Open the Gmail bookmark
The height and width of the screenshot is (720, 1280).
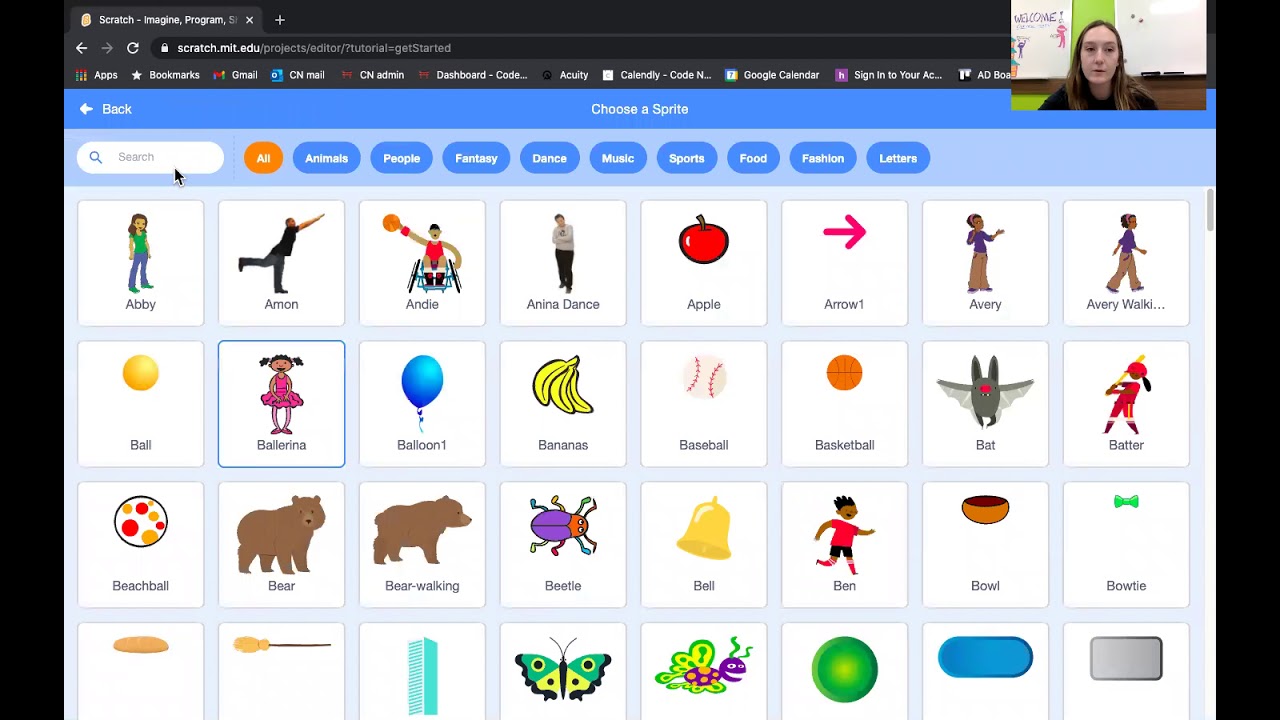[x=235, y=75]
